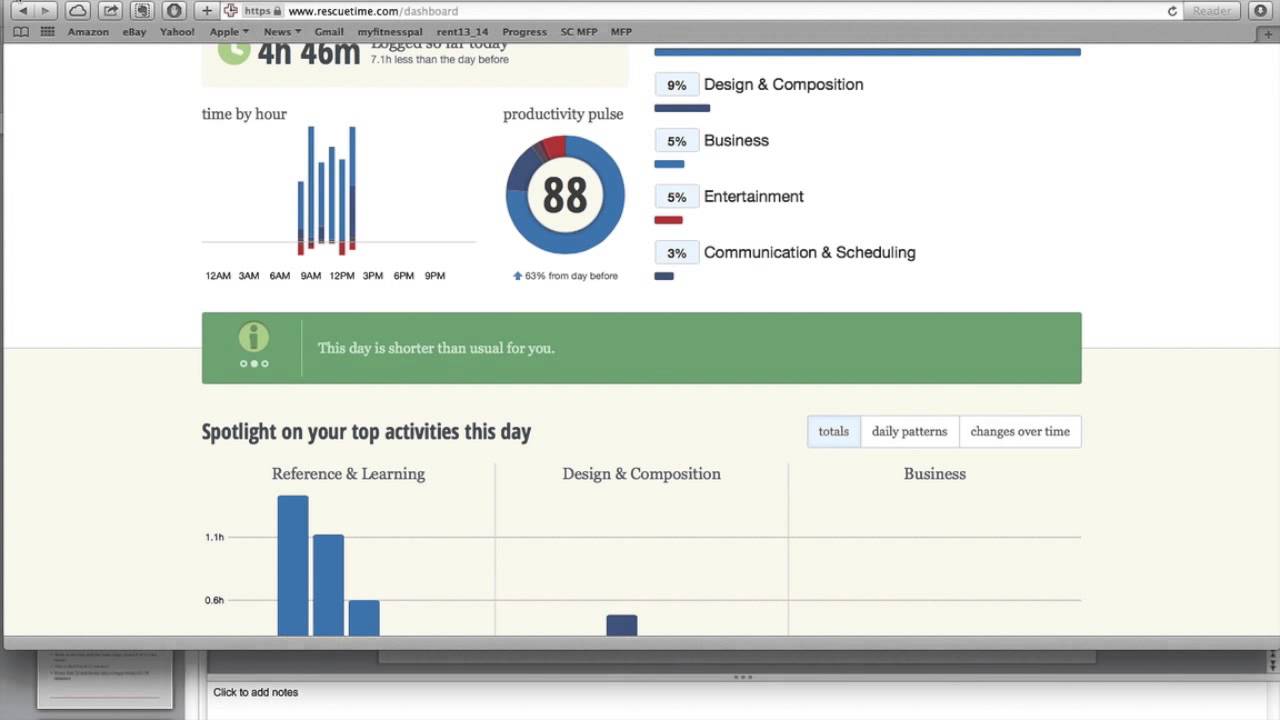Click the Business spotlight column heading
Screen dimensions: 1280x720
tap(935, 474)
